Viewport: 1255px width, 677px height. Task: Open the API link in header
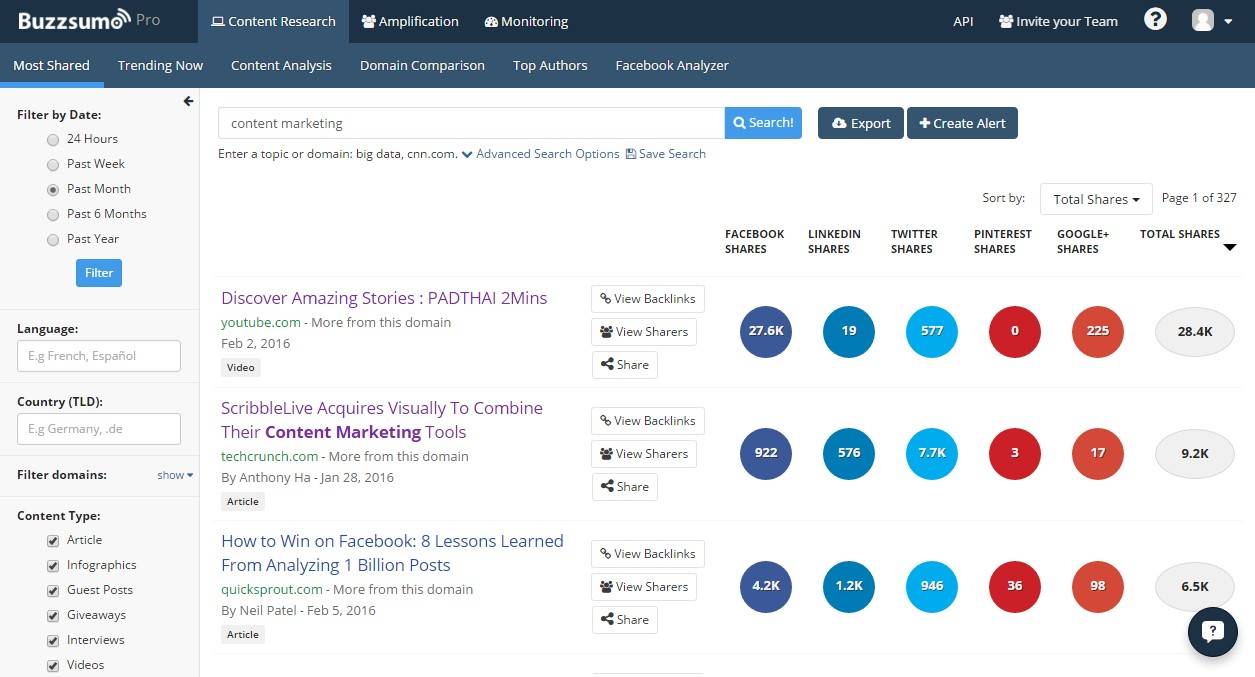coord(963,21)
